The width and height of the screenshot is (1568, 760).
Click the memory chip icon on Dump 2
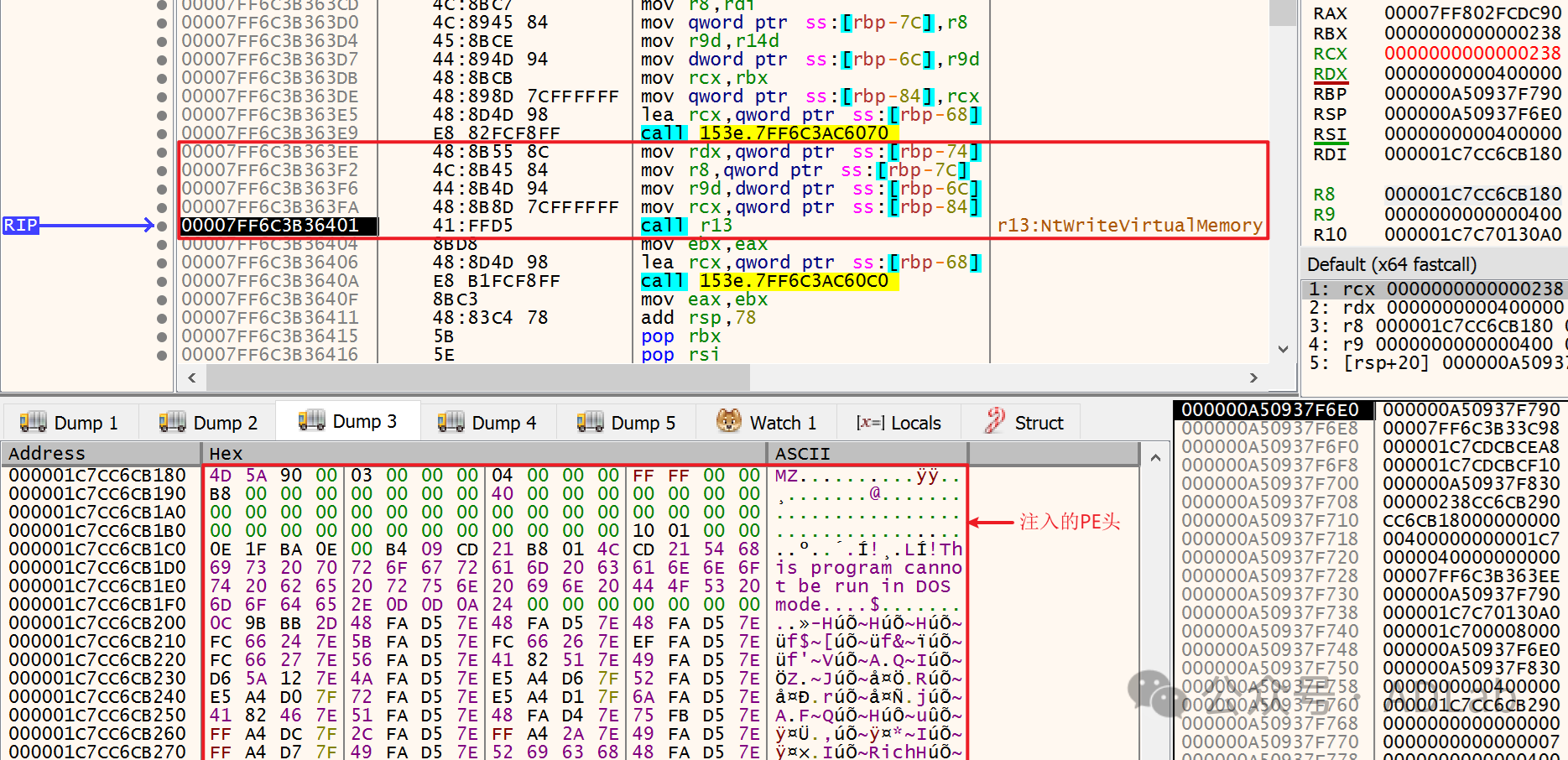(x=173, y=421)
